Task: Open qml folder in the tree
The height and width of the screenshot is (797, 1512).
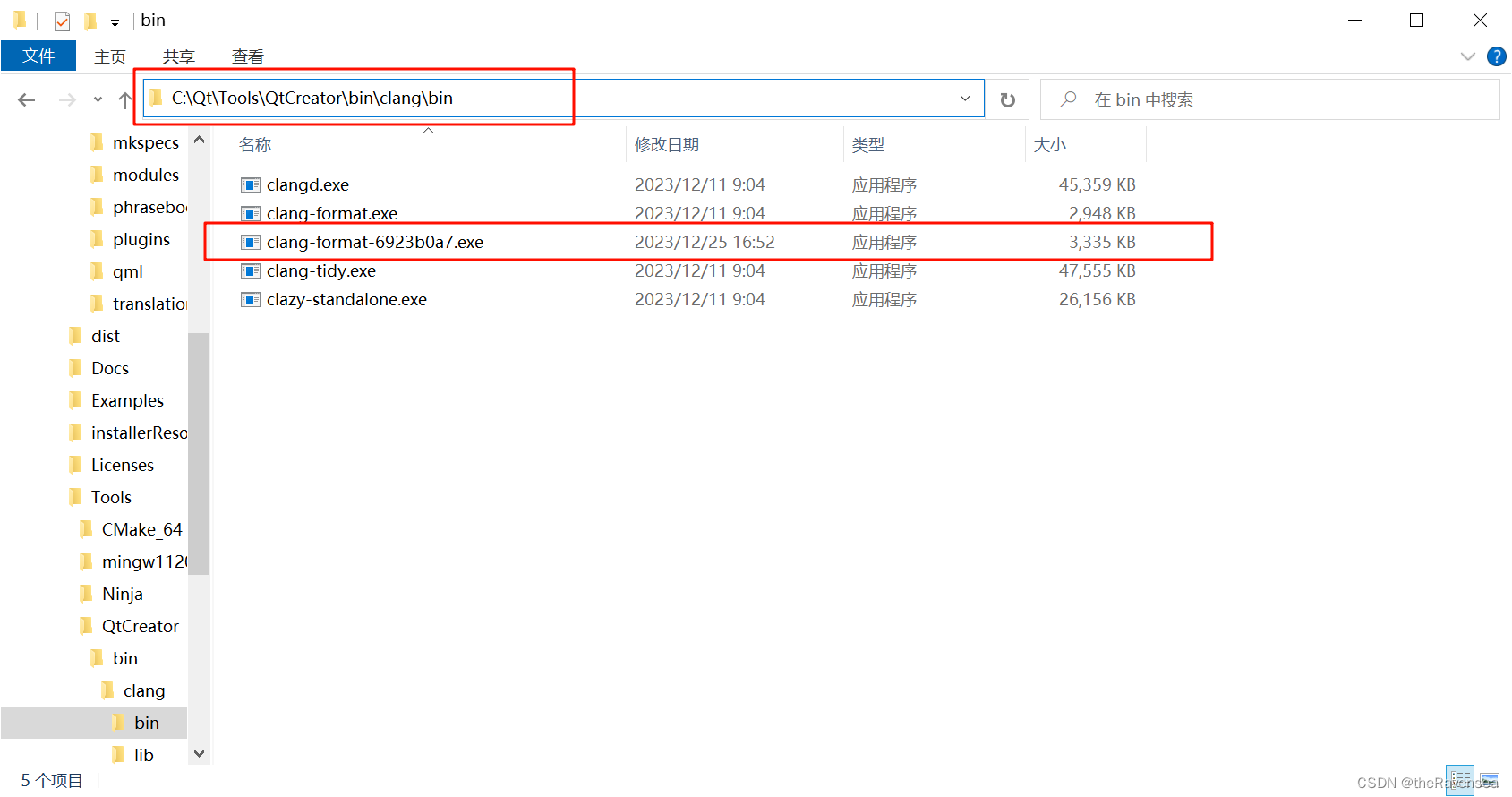Action: (128, 271)
